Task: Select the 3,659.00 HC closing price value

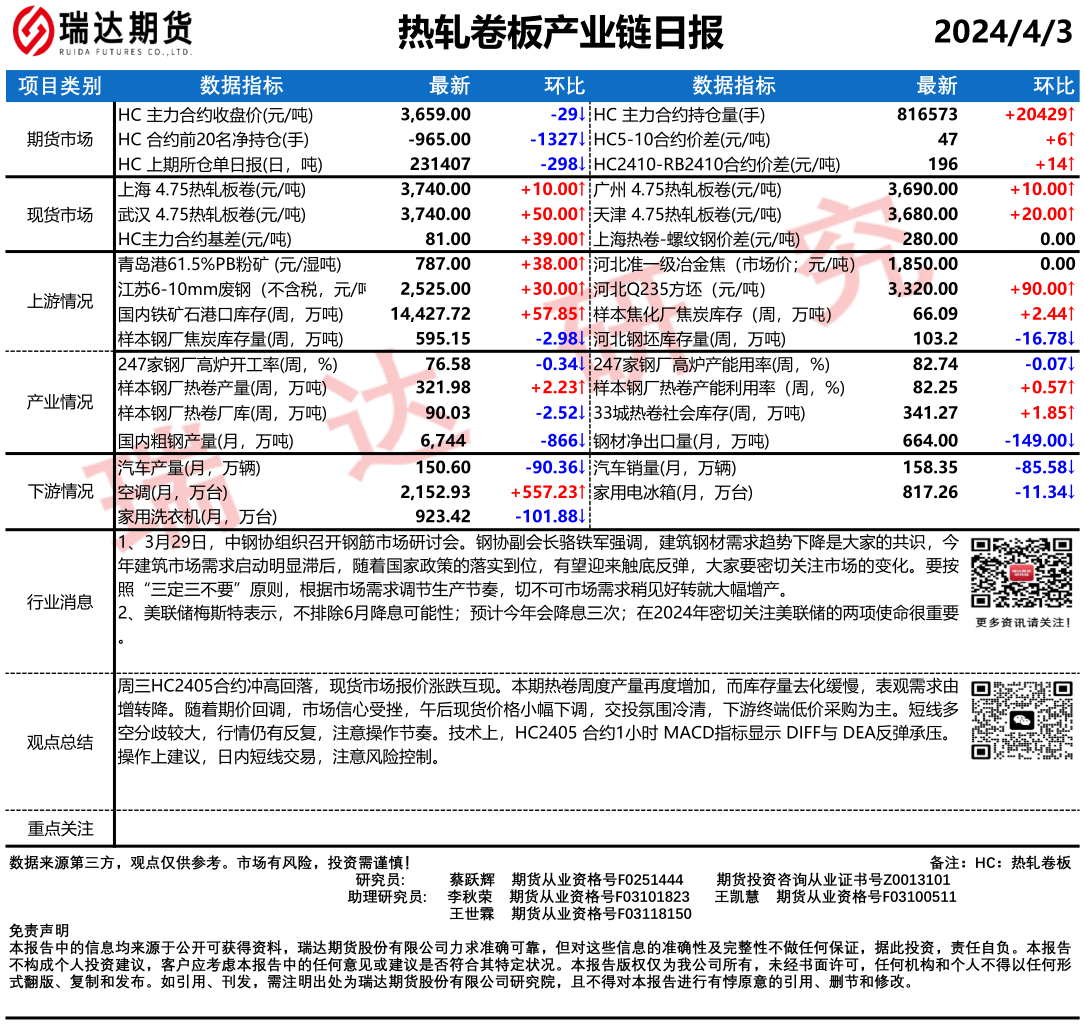Action: click(x=435, y=114)
